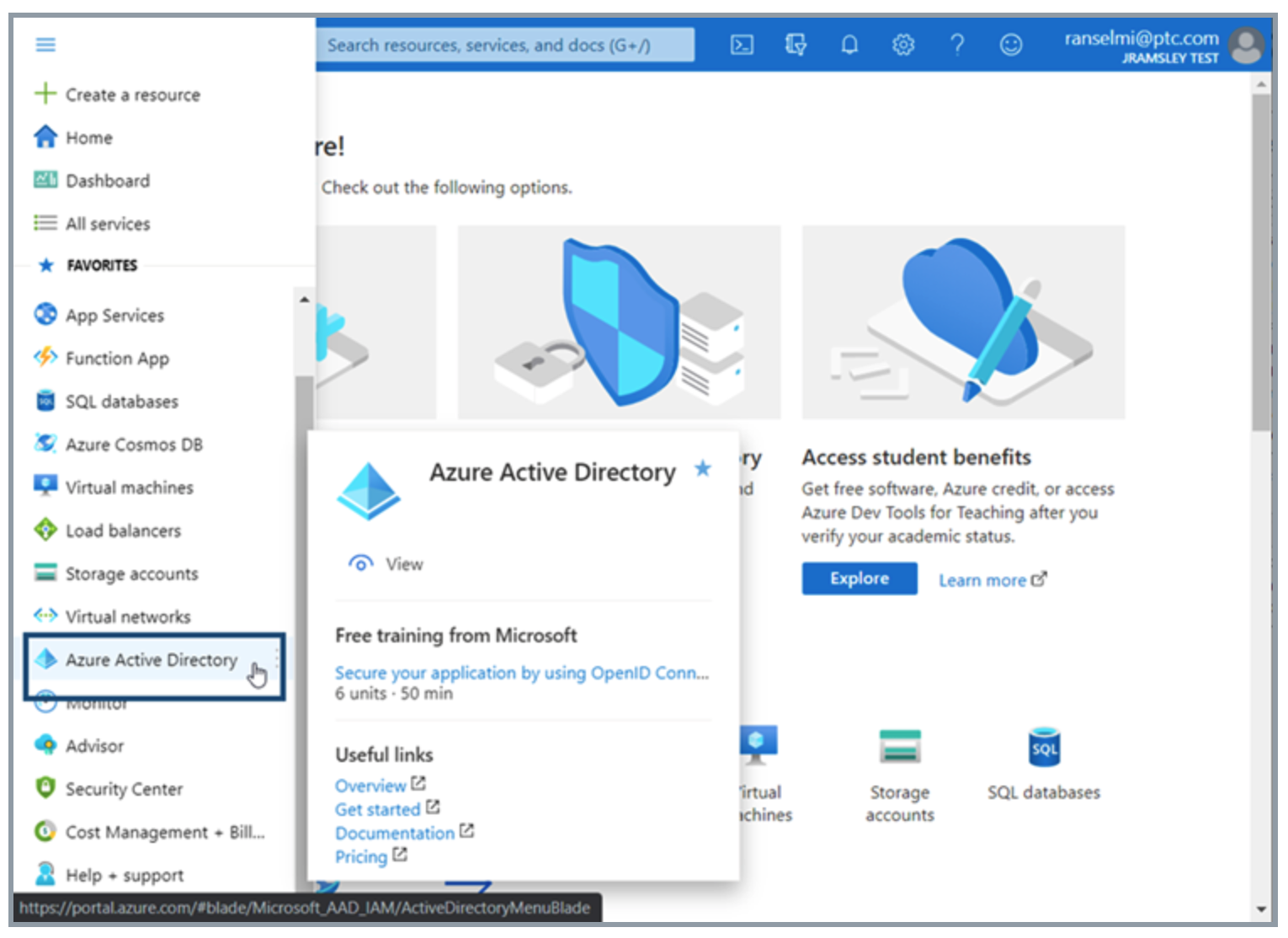Click the Azure Active Directory flyout title
This screenshot has width=1288, height=938.
click(x=553, y=472)
